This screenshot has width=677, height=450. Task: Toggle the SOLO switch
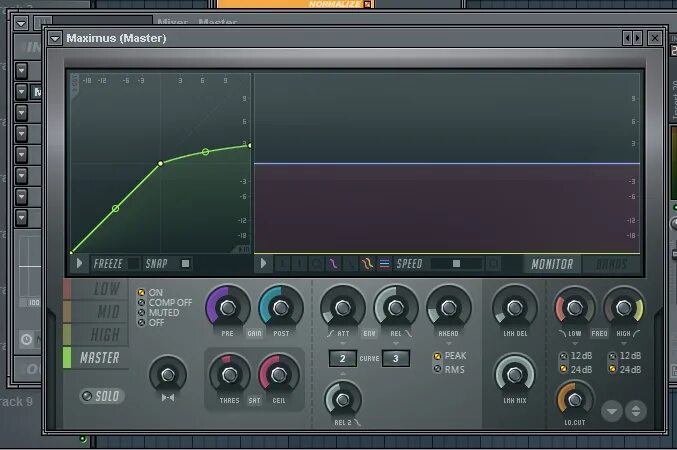point(102,396)
